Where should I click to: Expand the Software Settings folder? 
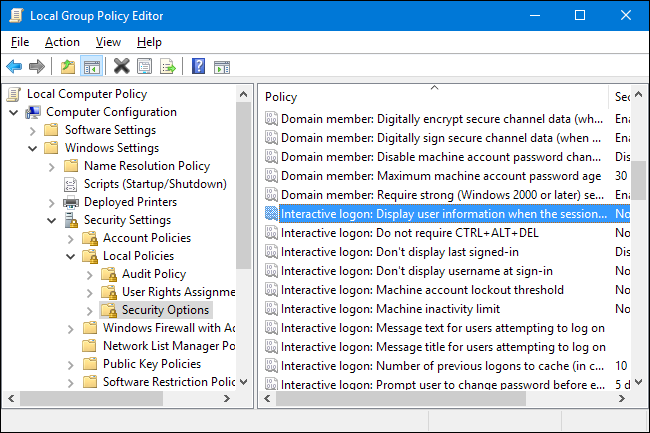click(33, 130)
